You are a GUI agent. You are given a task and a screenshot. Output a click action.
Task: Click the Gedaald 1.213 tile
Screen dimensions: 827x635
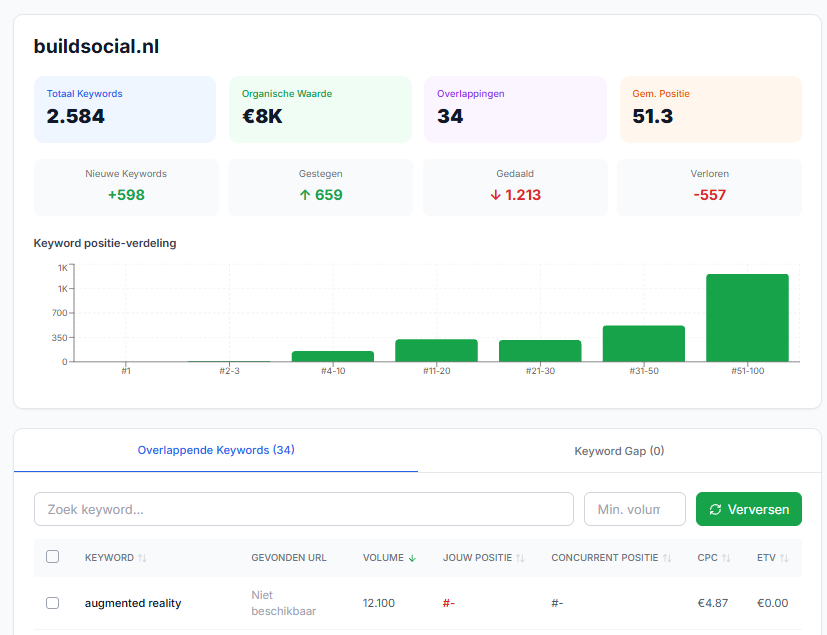(x=515, y=187)
